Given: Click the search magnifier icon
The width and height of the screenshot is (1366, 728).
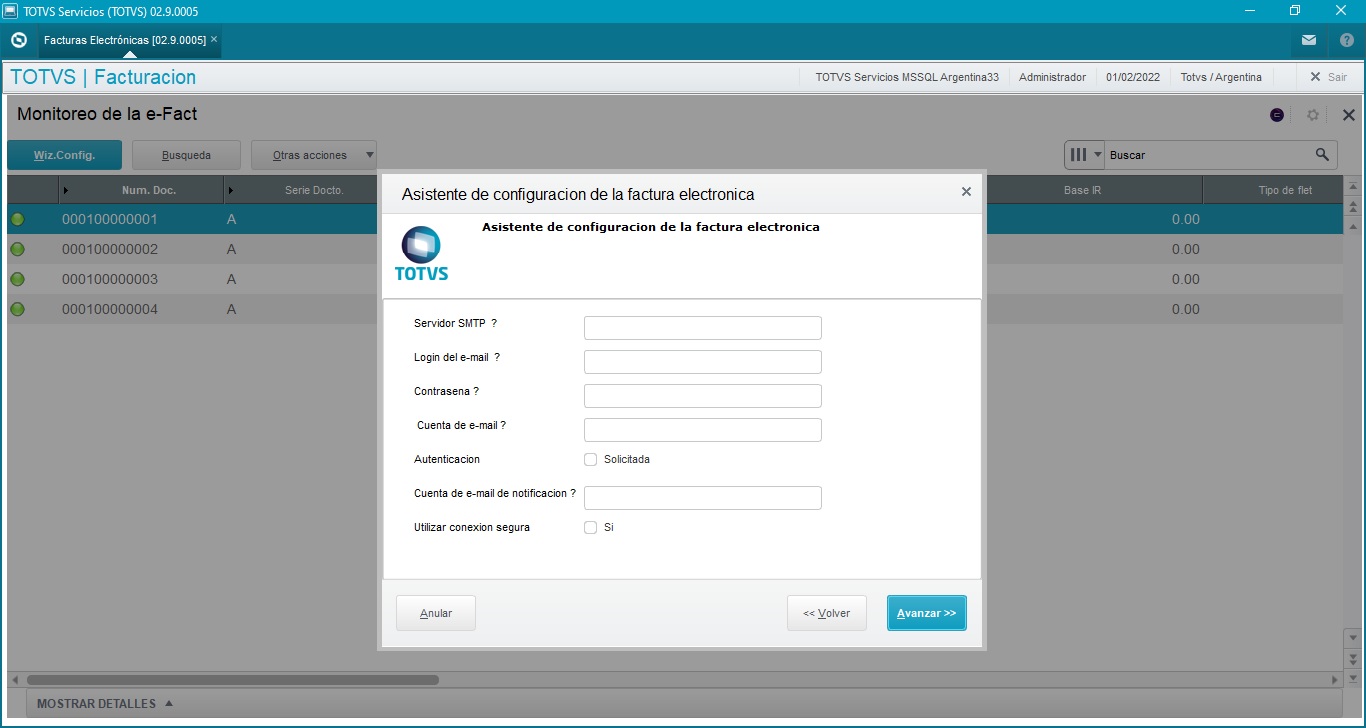Looking at the screenshot, I should tap(1322, 155).
